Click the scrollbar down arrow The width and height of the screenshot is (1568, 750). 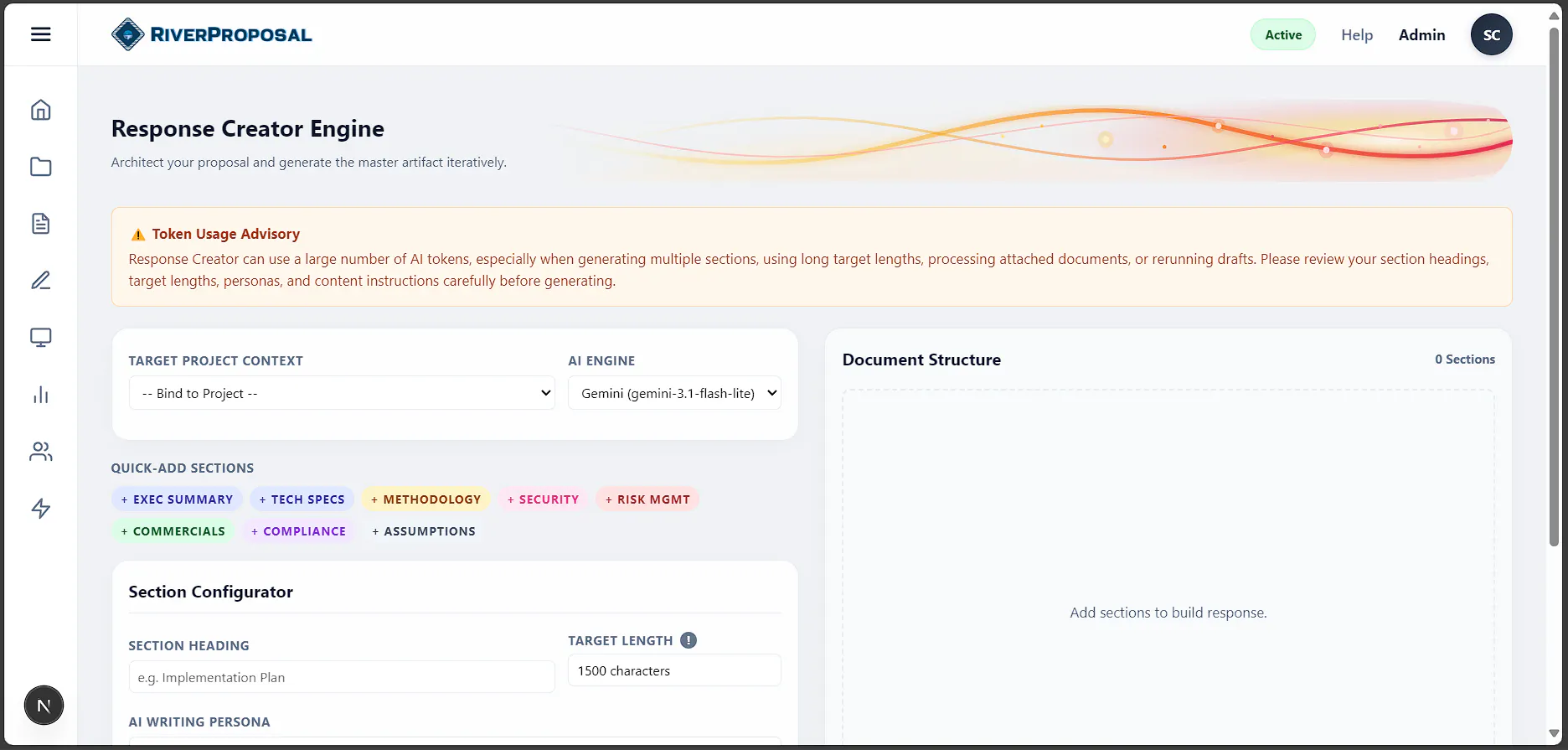[x=1555, y=733]
